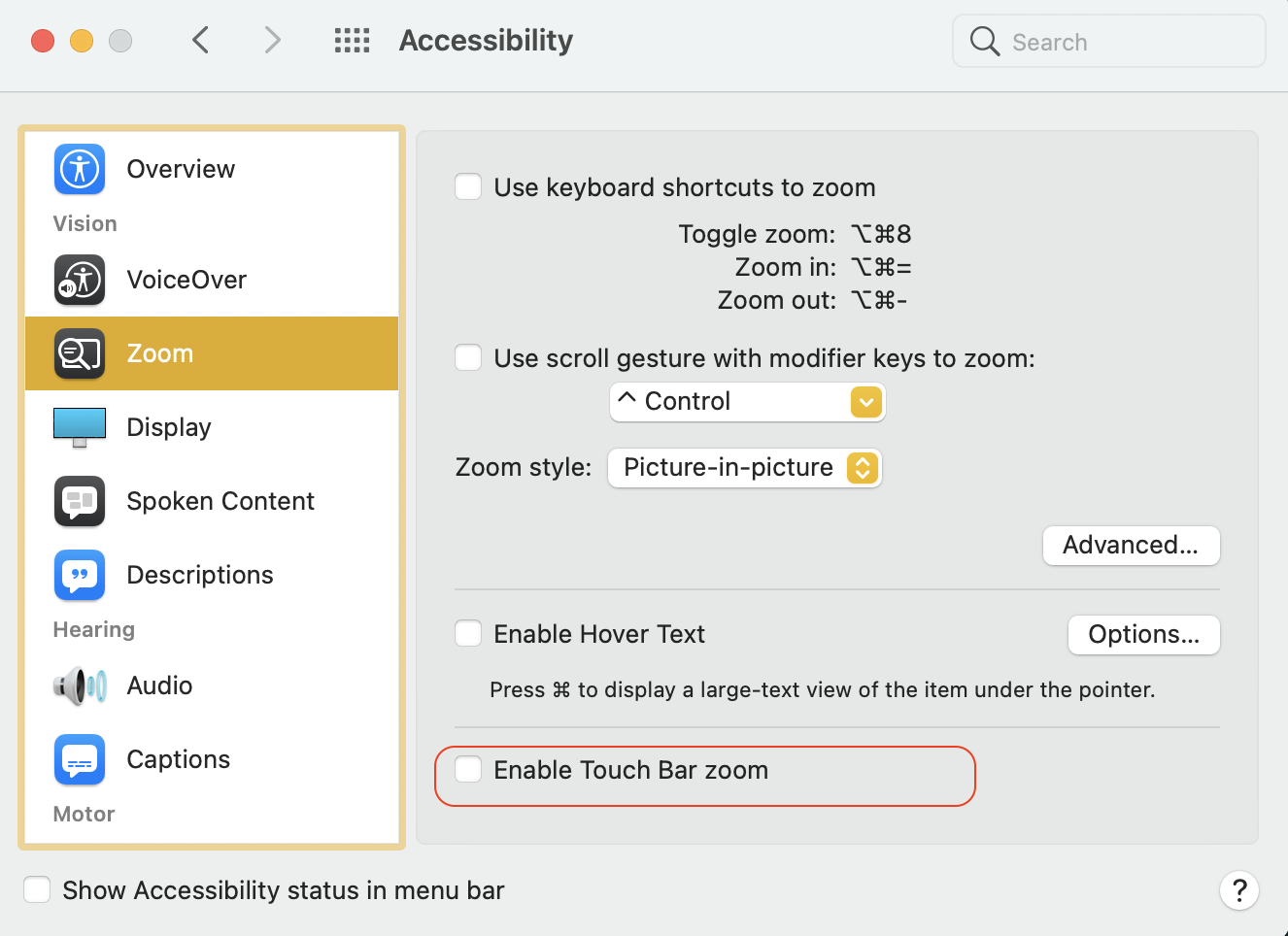Show all preferences grid icon
The width and height of the screenshot is (1288, 936).
tap(352, 41)
